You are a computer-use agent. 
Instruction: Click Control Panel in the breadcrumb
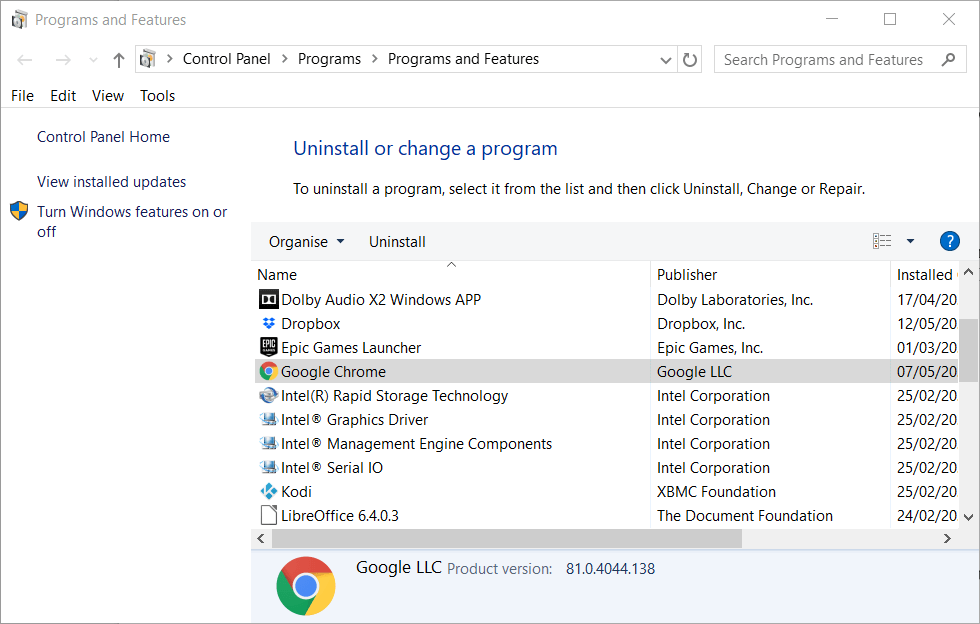[x=226, y=59]
